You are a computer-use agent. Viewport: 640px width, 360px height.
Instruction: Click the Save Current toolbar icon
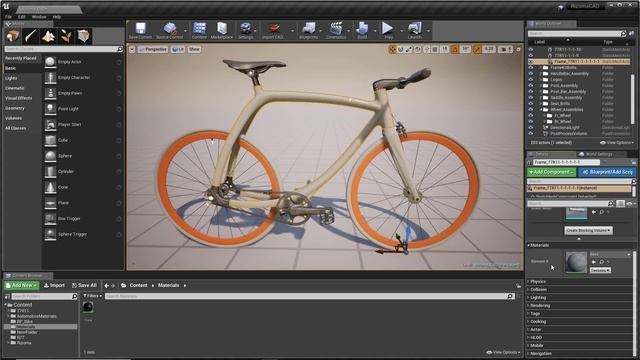pyautogui.click(x=140, y=29)
